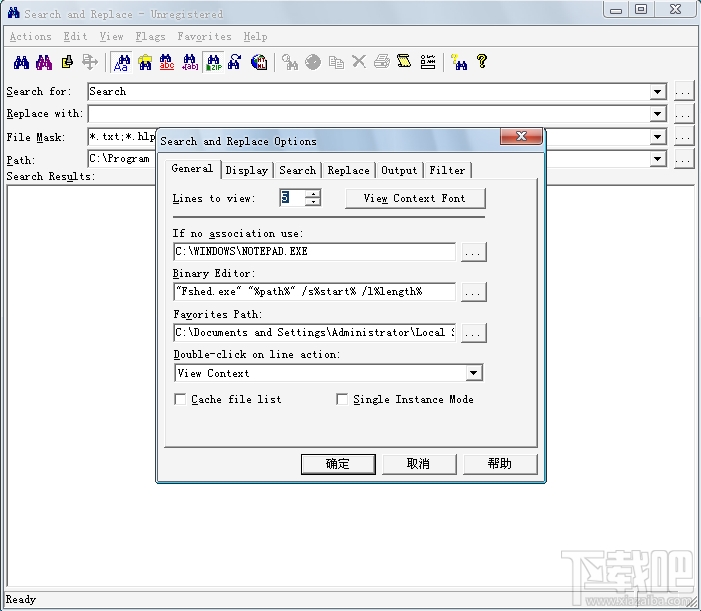Click the binoculars with question mark icon
This screenshot has height=611, width=701.
coord(459,62)
